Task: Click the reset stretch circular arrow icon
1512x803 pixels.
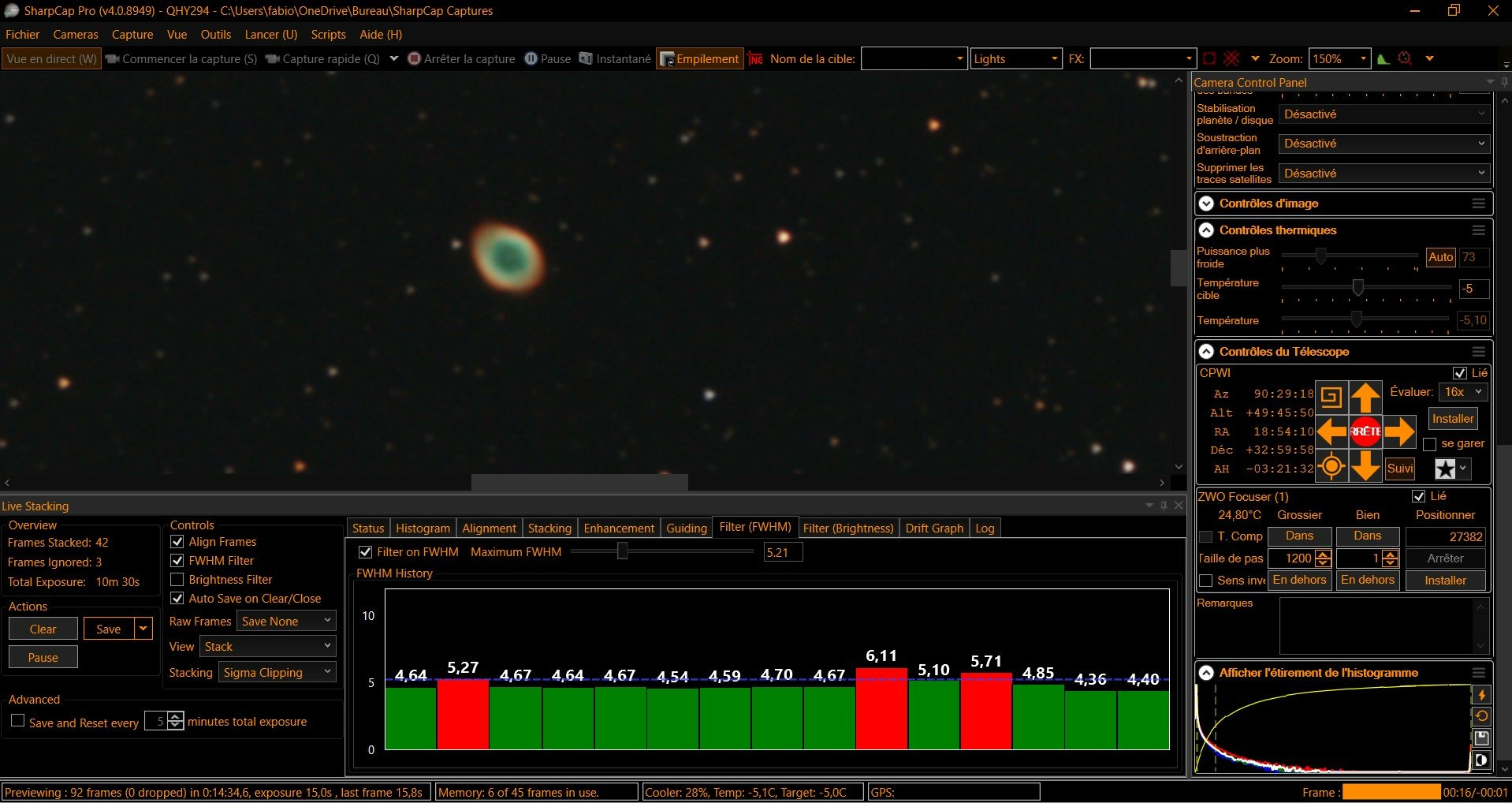Action: (x=1481, y=716)
